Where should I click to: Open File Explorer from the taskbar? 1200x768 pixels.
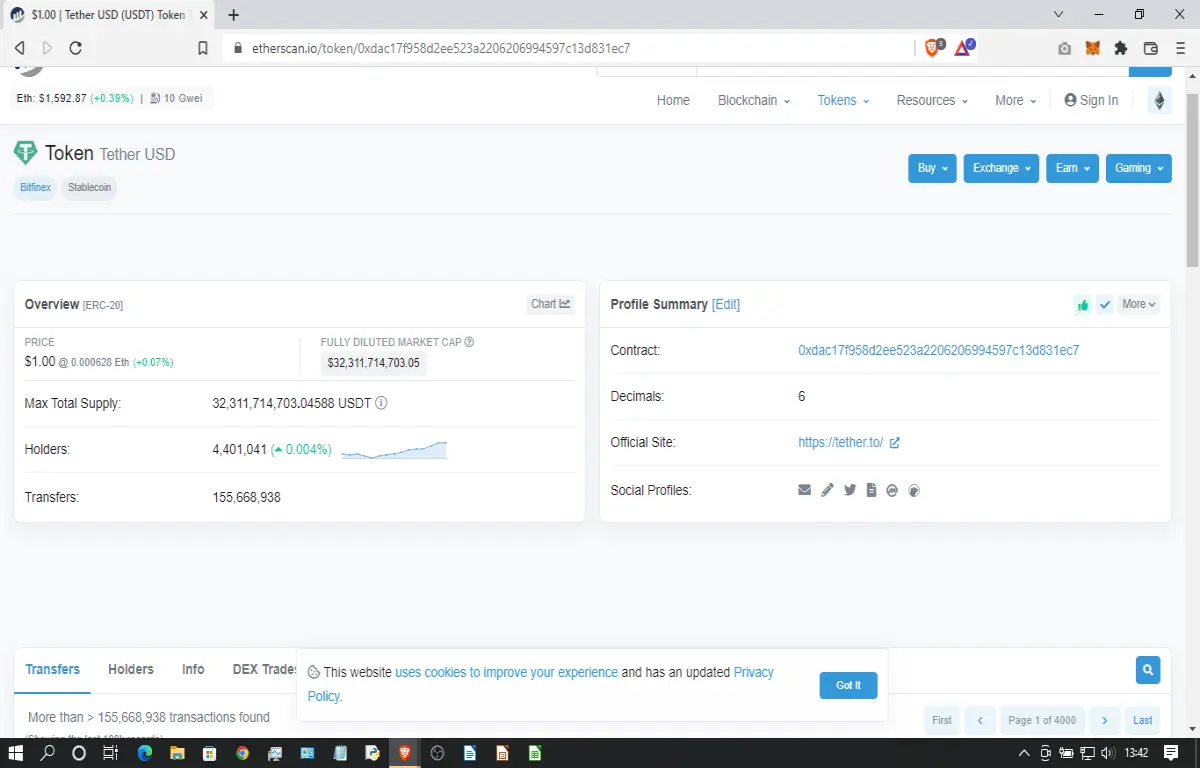pyautogui.click(x=177, y=753)
